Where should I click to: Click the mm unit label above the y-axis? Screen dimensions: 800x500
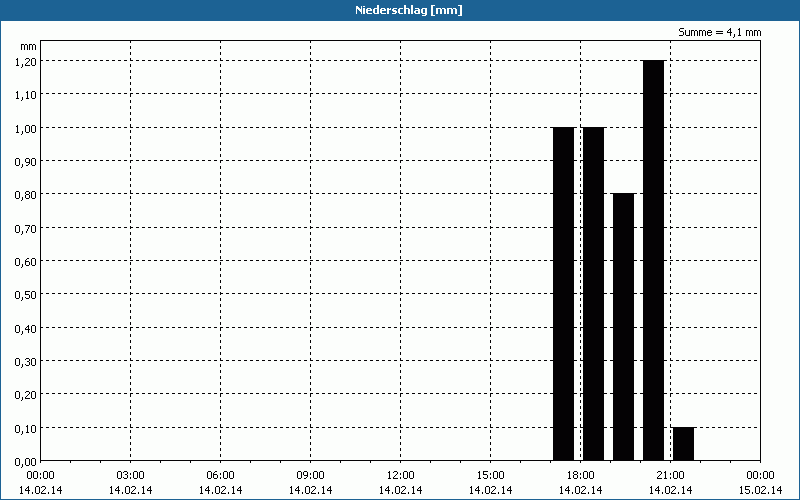29,46
